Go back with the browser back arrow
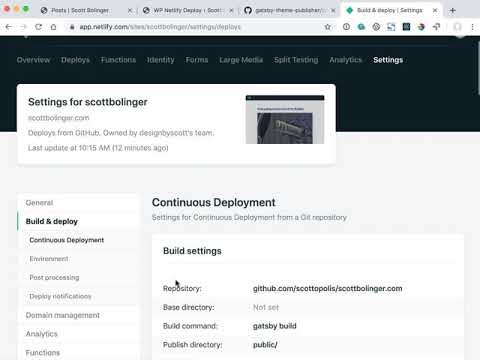This screenshot has height=360, width=480. point(9,27)
